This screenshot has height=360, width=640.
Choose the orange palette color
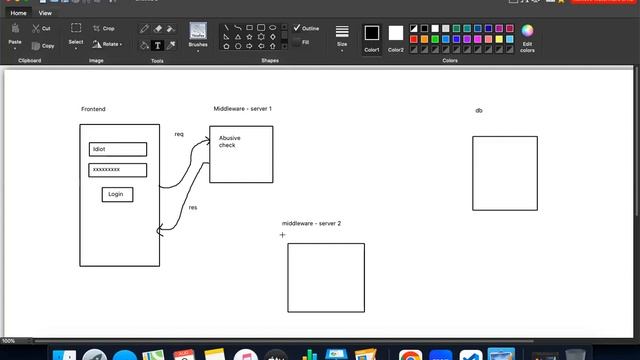[x=424, y=39]
